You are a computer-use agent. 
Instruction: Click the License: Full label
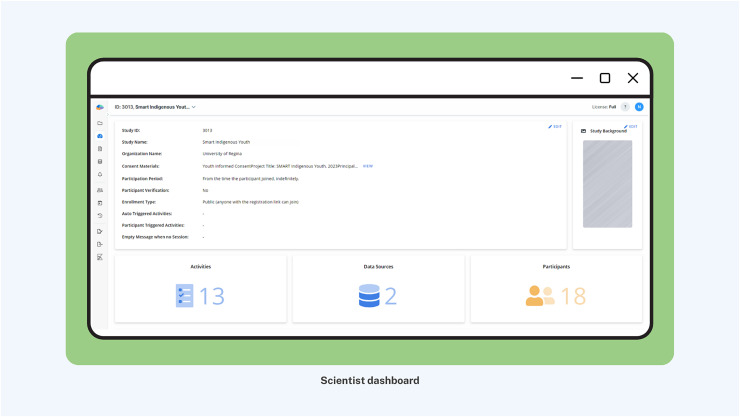604,107
